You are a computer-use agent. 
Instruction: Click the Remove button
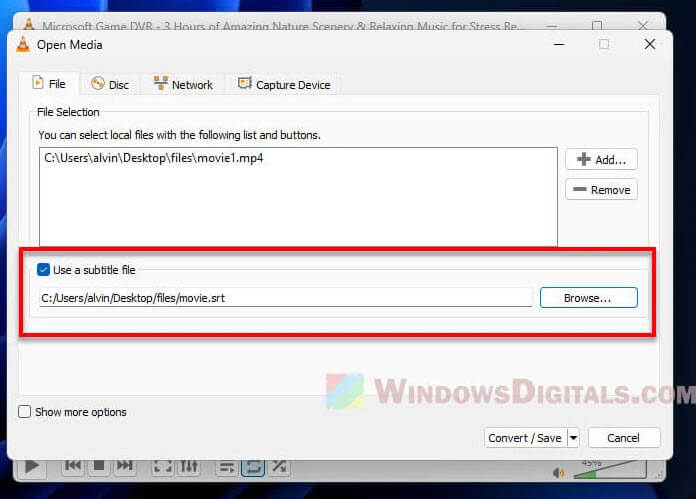click(601, 190)
